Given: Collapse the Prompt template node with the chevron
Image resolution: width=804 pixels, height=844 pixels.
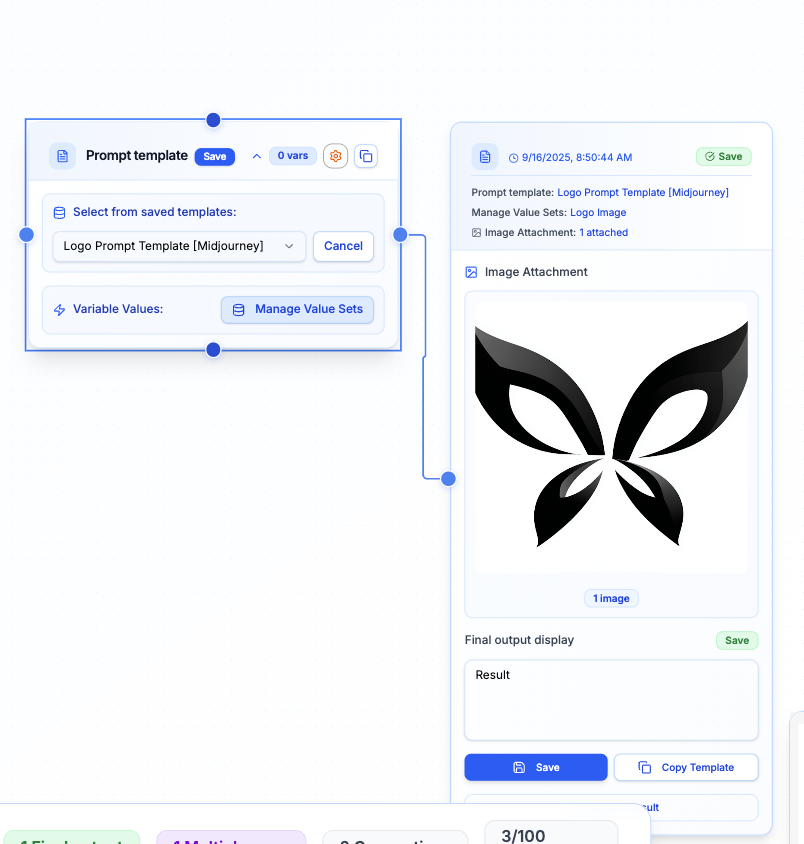Looking at the screenshot, I should (257, 156).
